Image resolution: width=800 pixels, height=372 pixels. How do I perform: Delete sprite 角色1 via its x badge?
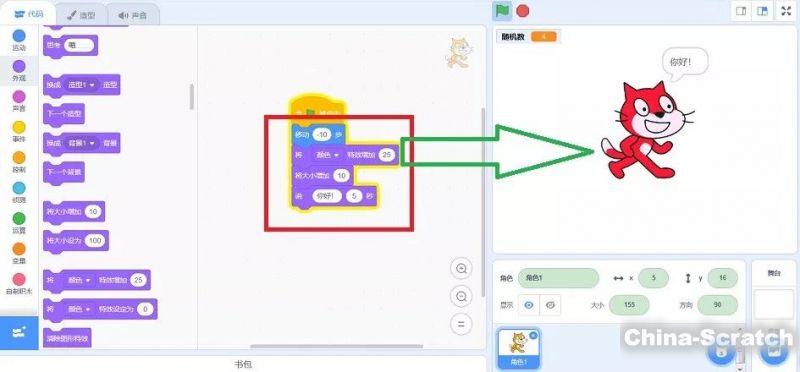pyautogui.click(x=533, y=335)
